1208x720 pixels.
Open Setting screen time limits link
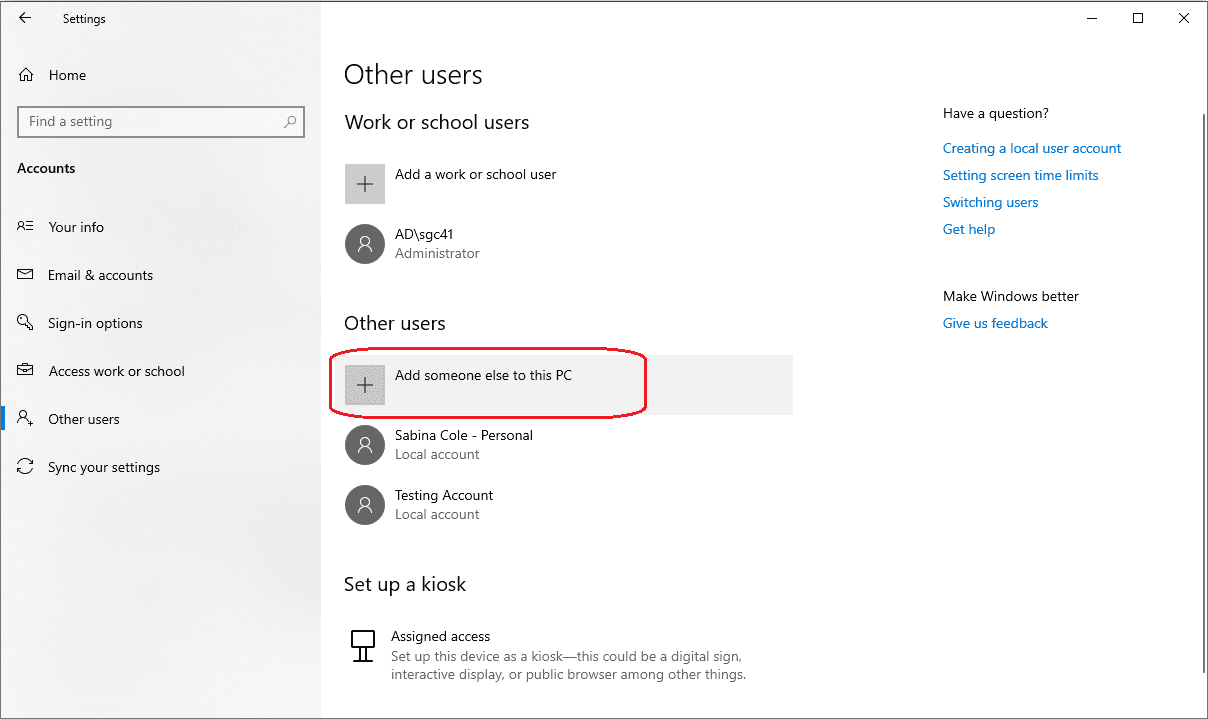1020,175
